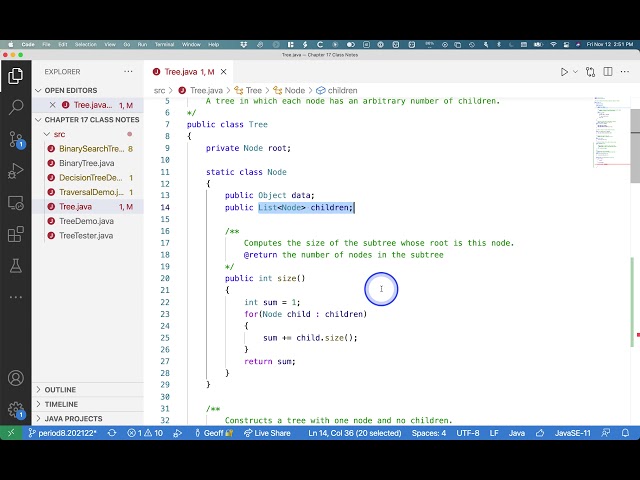Open Source Control view with badge
Viewport: 640px width, 480px height.
point(16,140)
